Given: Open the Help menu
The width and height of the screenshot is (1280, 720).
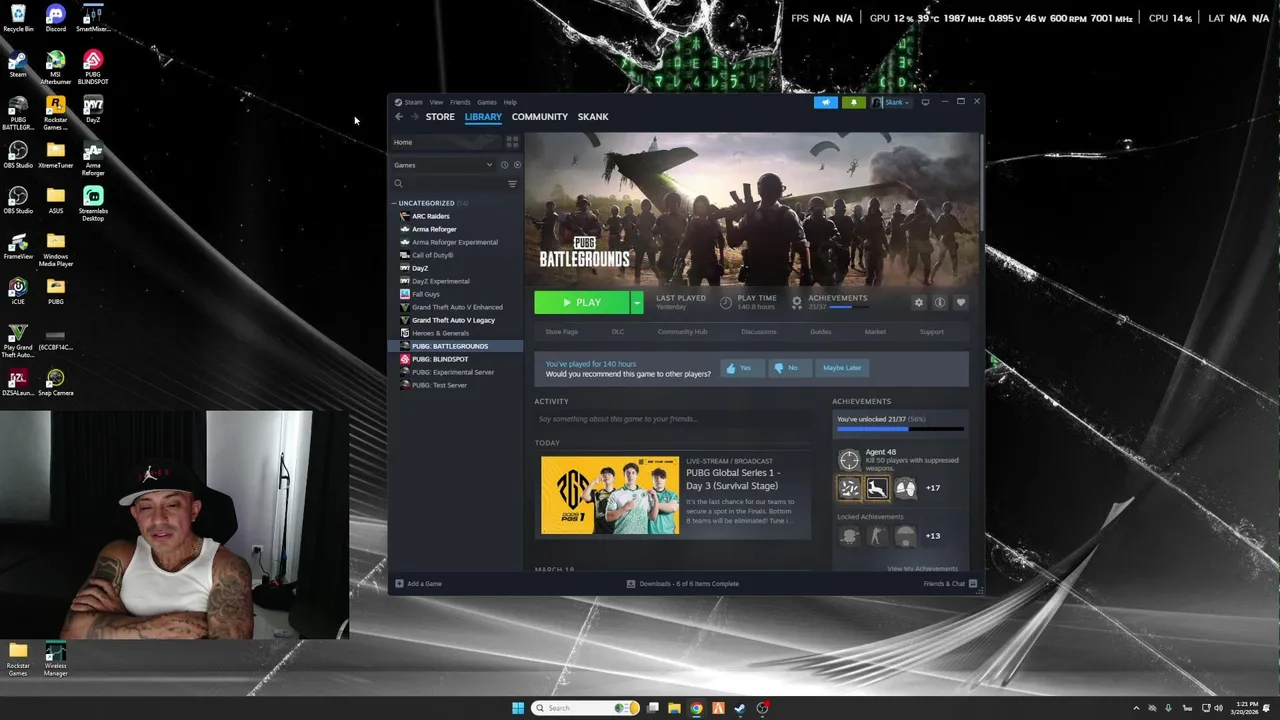Looking at the screenshot, I should pos(510,102).
